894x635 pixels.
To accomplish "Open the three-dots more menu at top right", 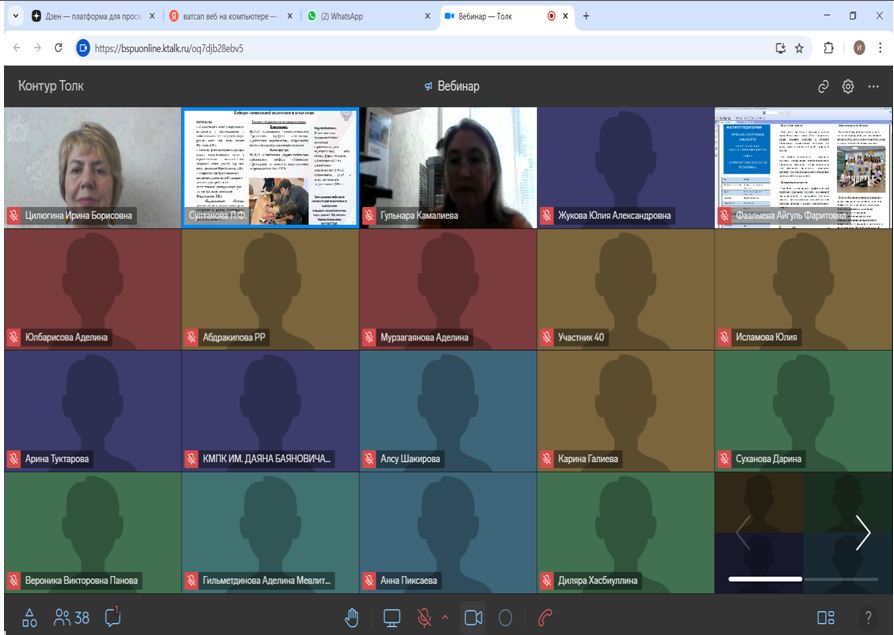I will coord(873,87).
